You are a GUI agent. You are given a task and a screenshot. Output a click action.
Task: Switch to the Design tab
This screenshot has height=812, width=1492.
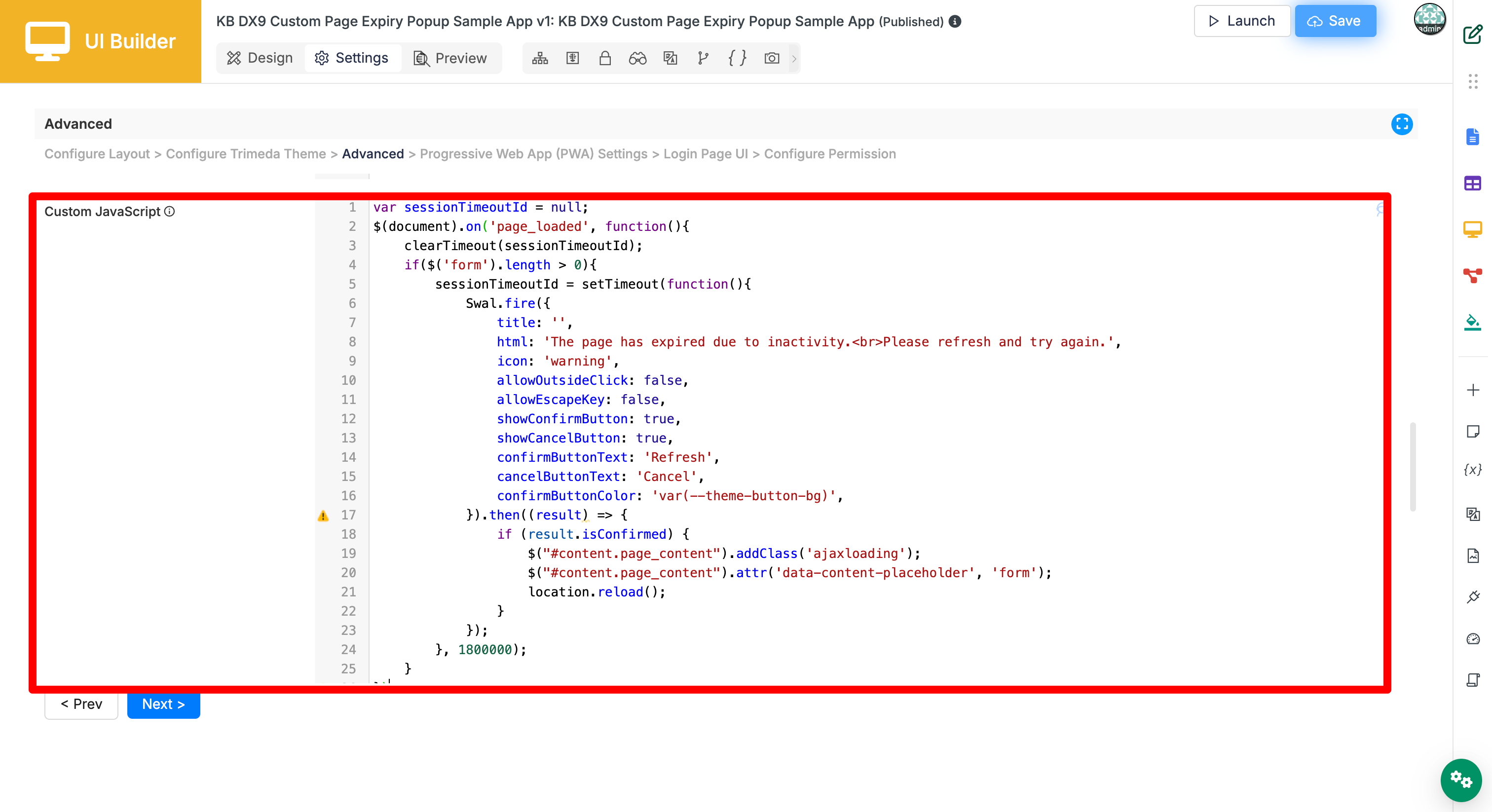pyautogui.click(x=260, y=59)
